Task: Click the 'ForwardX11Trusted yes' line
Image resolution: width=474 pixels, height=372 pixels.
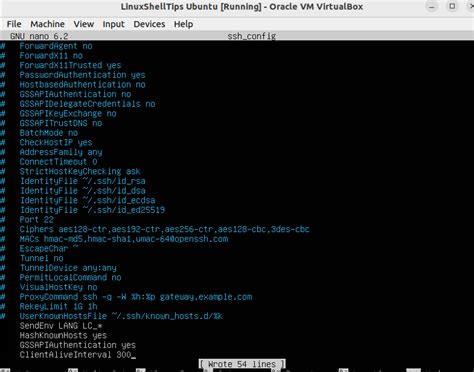Action: tap(70, 65)
